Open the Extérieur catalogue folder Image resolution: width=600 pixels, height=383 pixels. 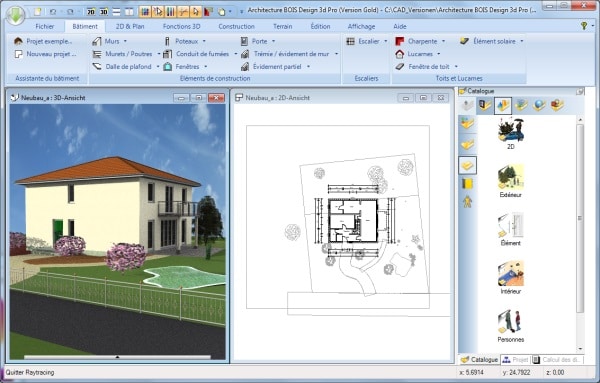click(x=510, y=181)
